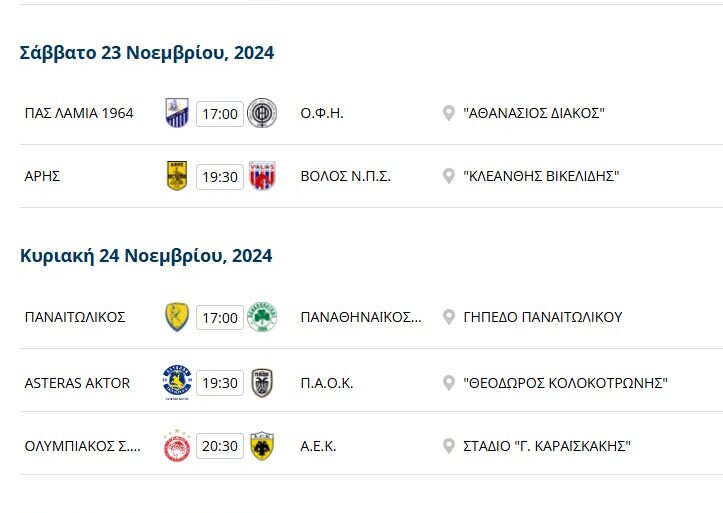Image resolution: width=723 pixels, height=513 pixels.
Task: Click the PAS Lamia 1964 team crest
Action: [x=177, y=113]
